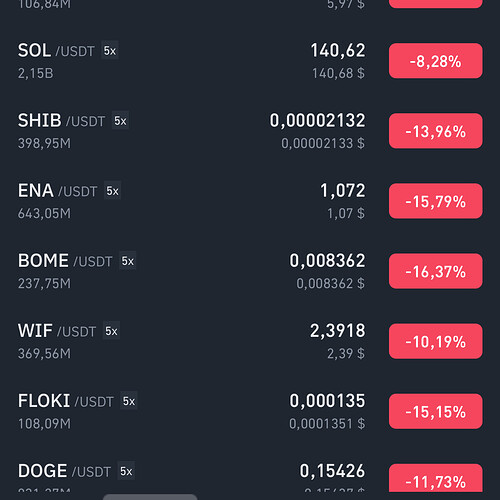Image resolution: width=500 pixels, height=500 pixels.
Task: Open the ENA/USDT trading pair
Action: coord(250,201)
